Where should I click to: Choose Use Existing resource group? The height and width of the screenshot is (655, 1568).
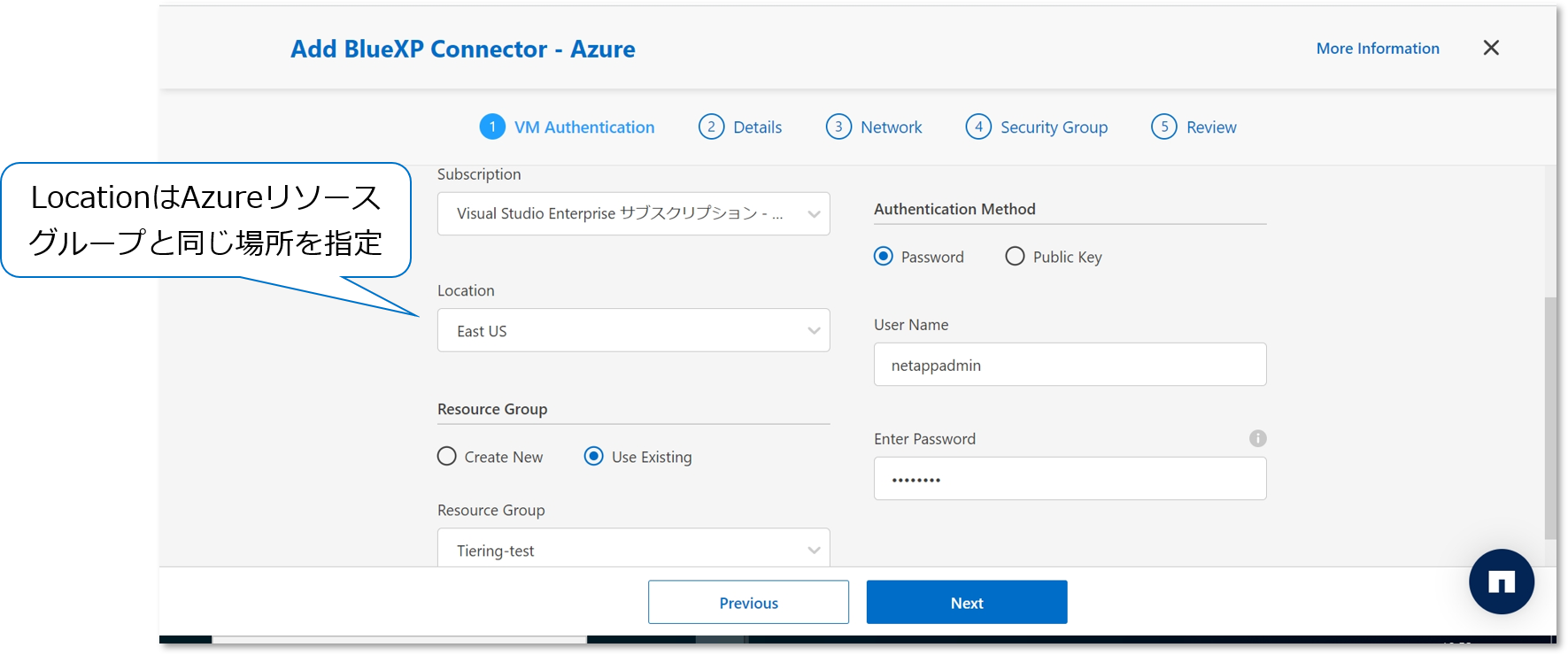pyautogui.click(x=594, y=456)
